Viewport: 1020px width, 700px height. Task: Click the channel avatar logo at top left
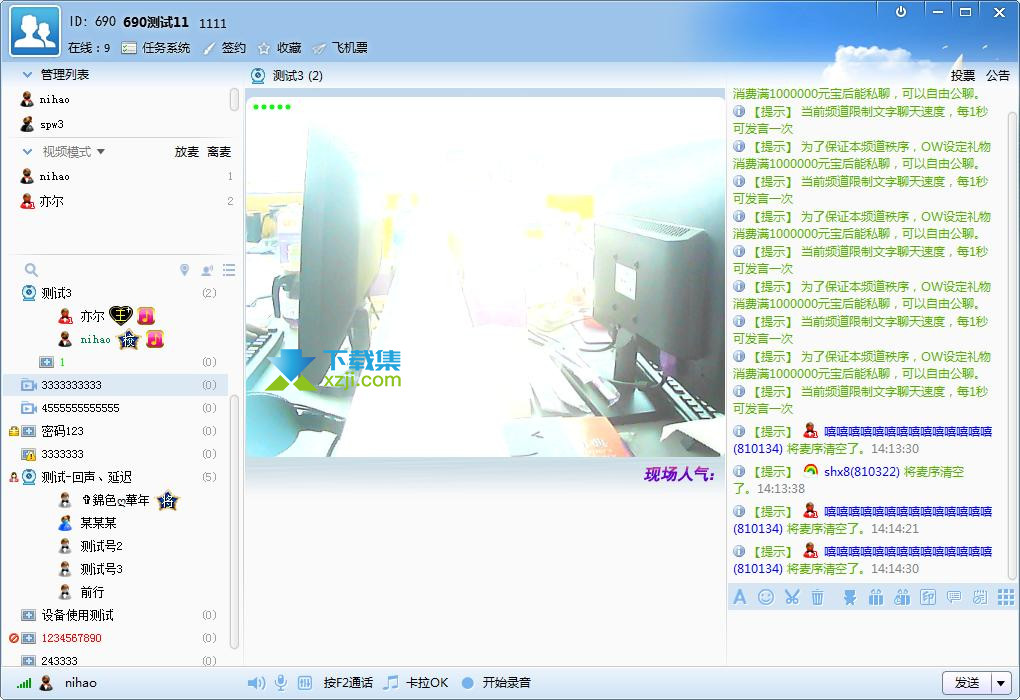35,31
